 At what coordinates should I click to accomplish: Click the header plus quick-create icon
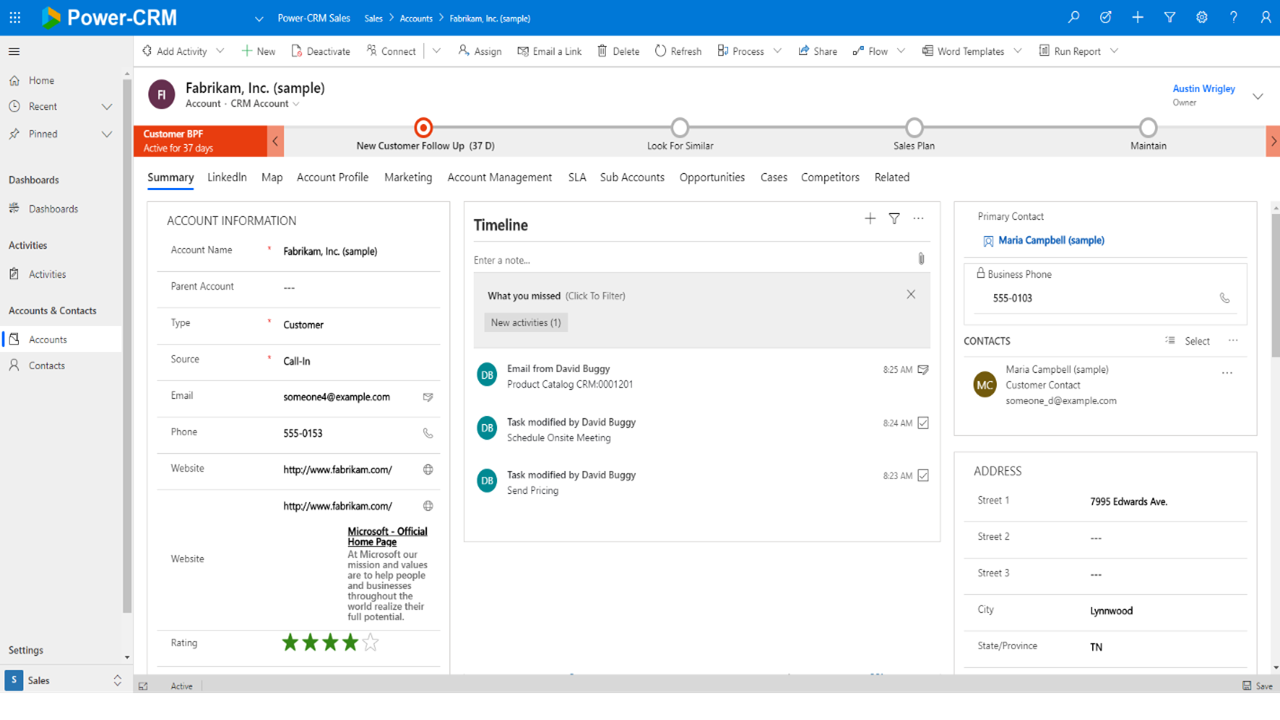point(1138,17)
